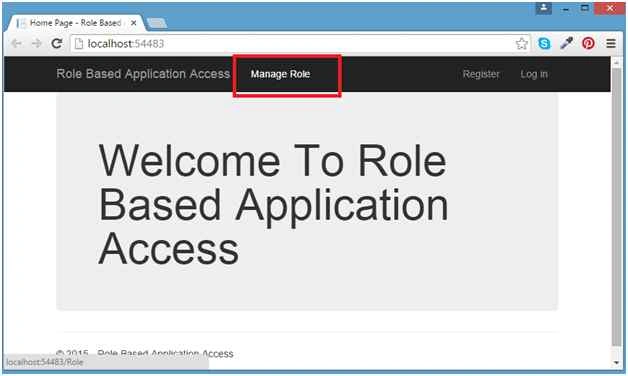Close the browser window
Viewport: 628px width, 376px height.
[609, 8]
